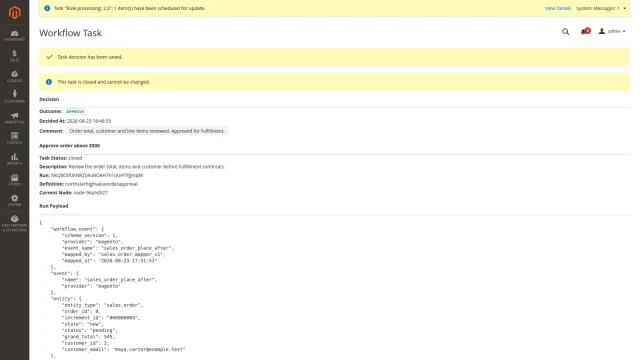Click the Current Node value
Screen dimensions: 640x360
pyautogui.click(x=91, y=193)
